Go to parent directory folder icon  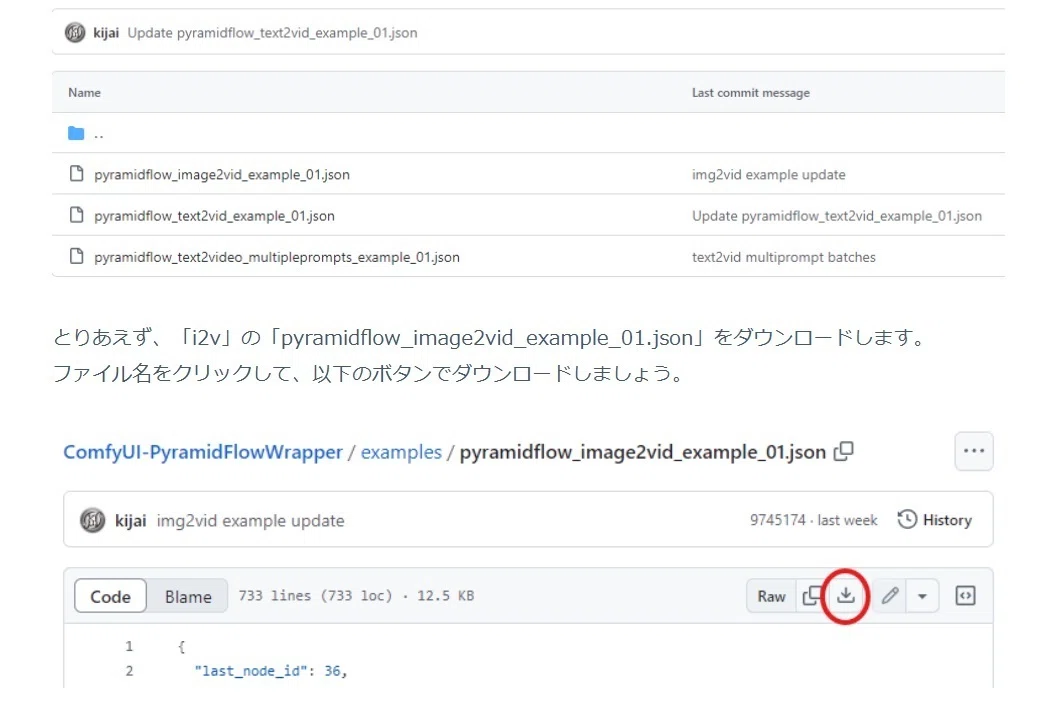point(76,133)
